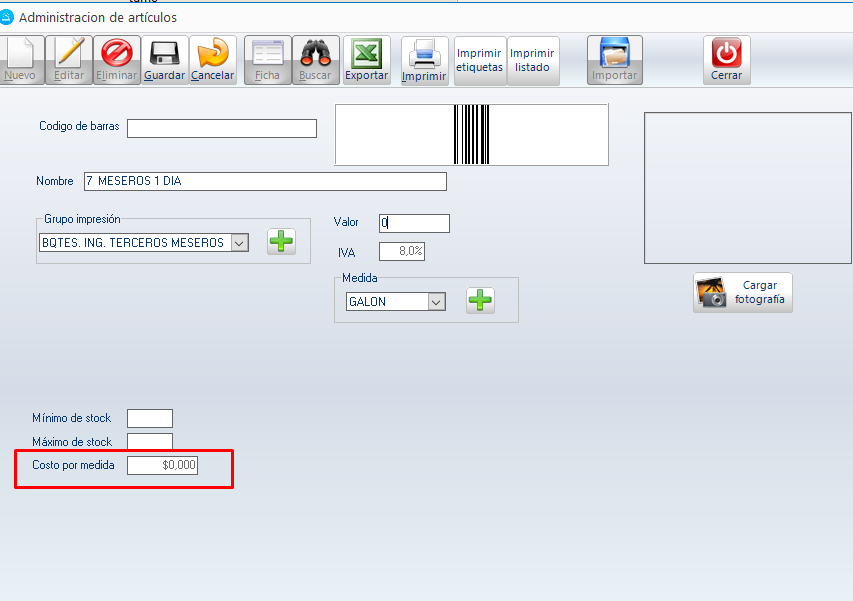Click the Codigo de barras field
This screenshot has height=601, width=853.
[221, 128]
